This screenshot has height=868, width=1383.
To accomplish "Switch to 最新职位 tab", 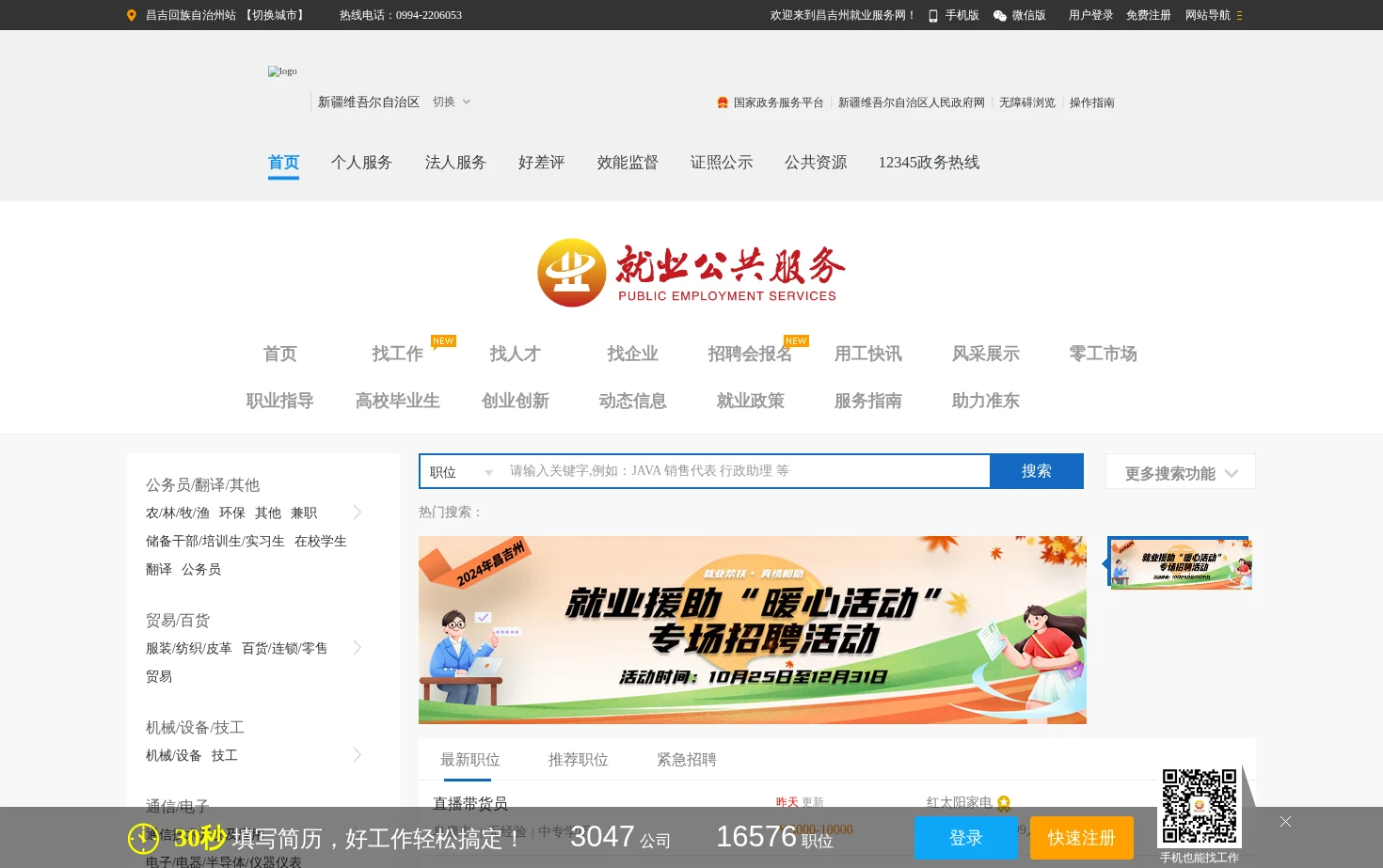I will pyautogui.click(x=470, y=760).
